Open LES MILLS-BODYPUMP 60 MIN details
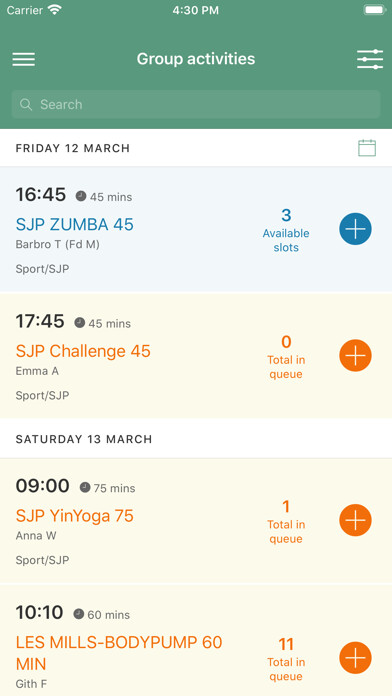Image resolution: width=392 pixels, height=696 pixels. 119,653
